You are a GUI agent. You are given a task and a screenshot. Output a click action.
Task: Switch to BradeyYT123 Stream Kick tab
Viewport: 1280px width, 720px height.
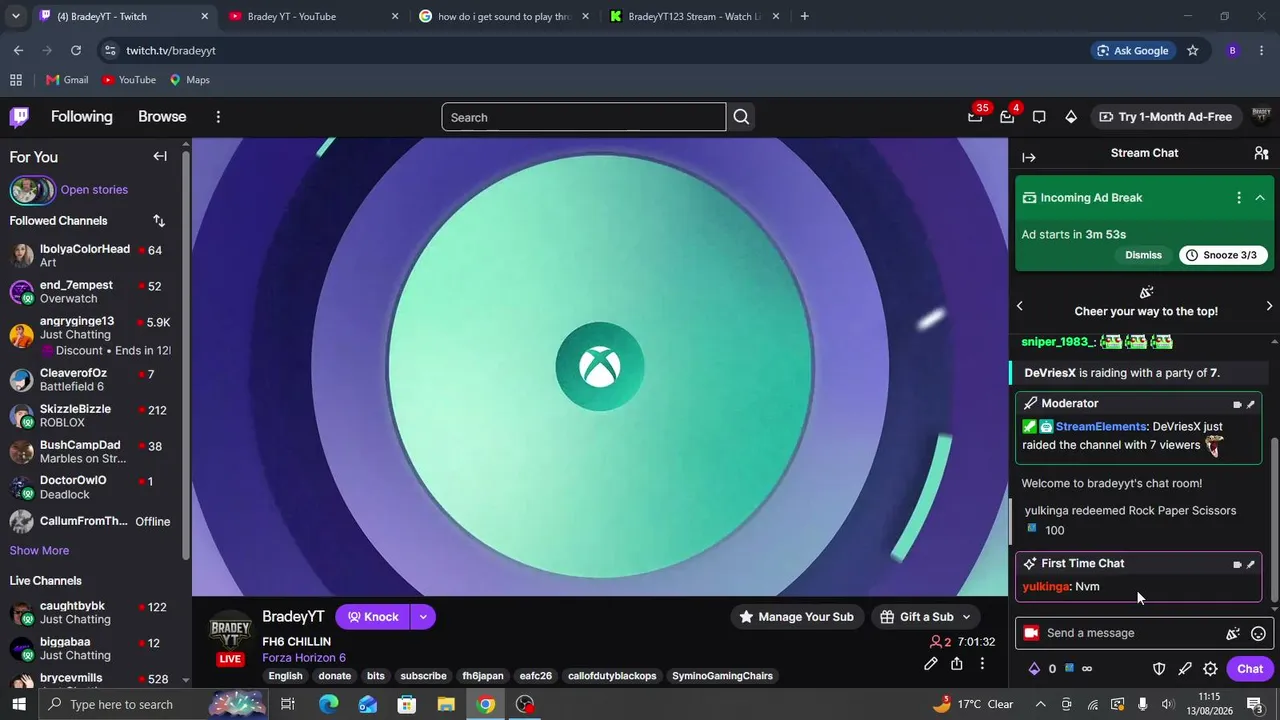pos(695,16)
